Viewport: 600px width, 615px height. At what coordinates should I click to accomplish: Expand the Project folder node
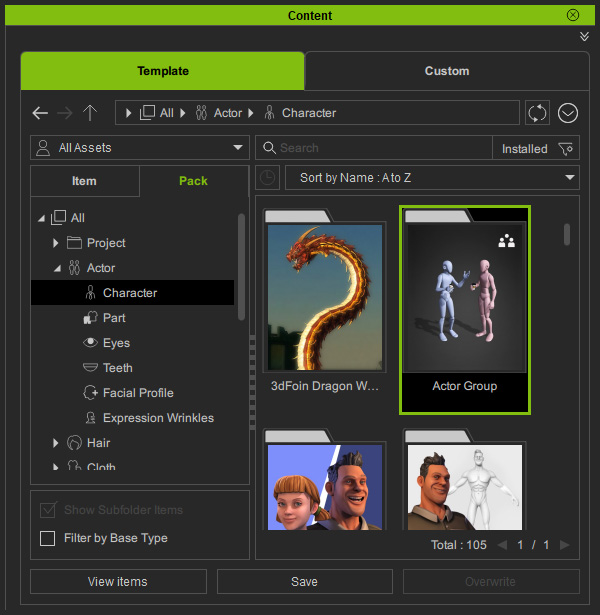[x=56, y=243]
